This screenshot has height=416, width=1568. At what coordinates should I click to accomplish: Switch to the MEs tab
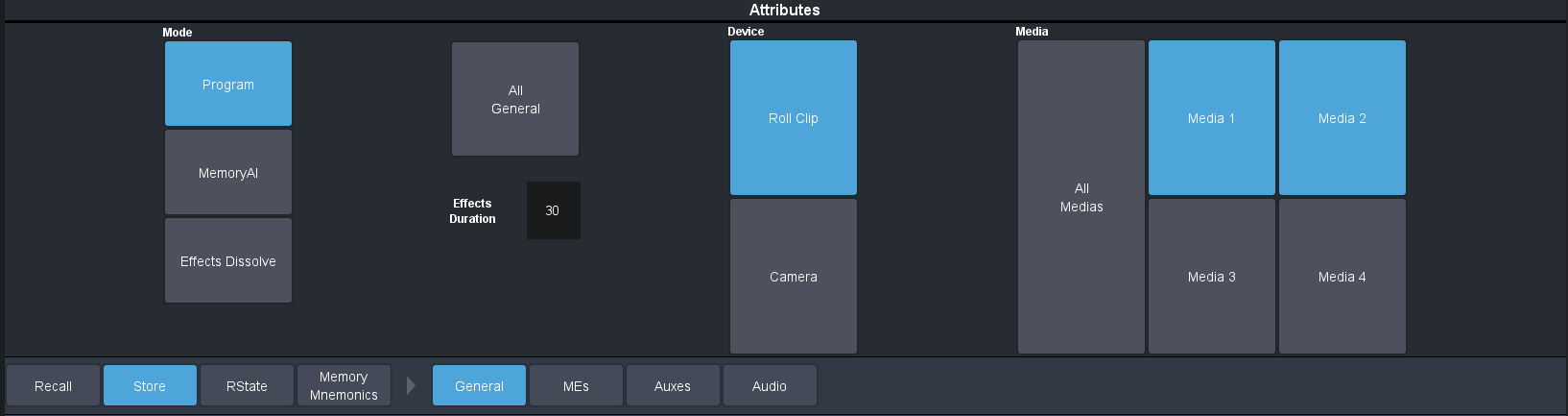pos(576,385)
